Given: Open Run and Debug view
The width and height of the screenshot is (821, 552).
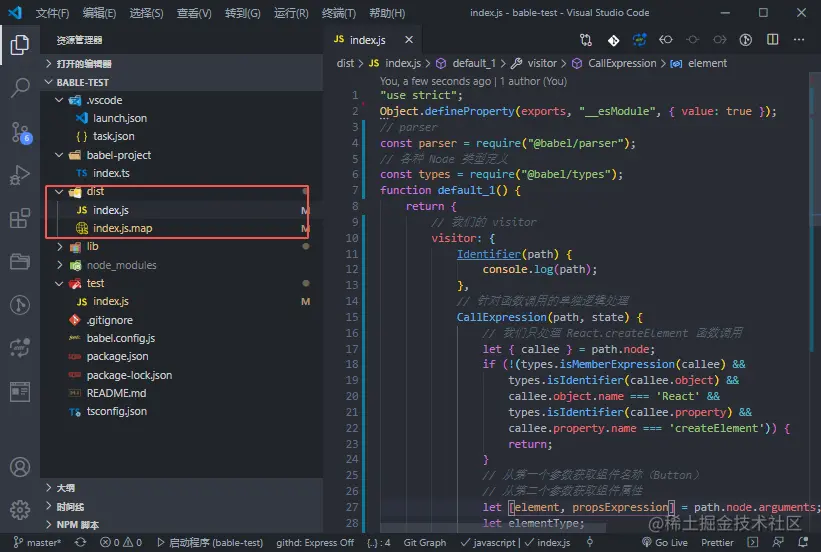Looking at the screenshot, I should (x=20, y=175).
